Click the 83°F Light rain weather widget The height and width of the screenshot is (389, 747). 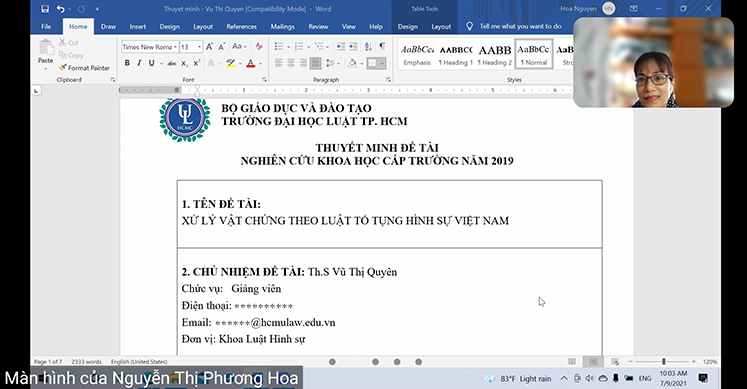click(518, 379)
